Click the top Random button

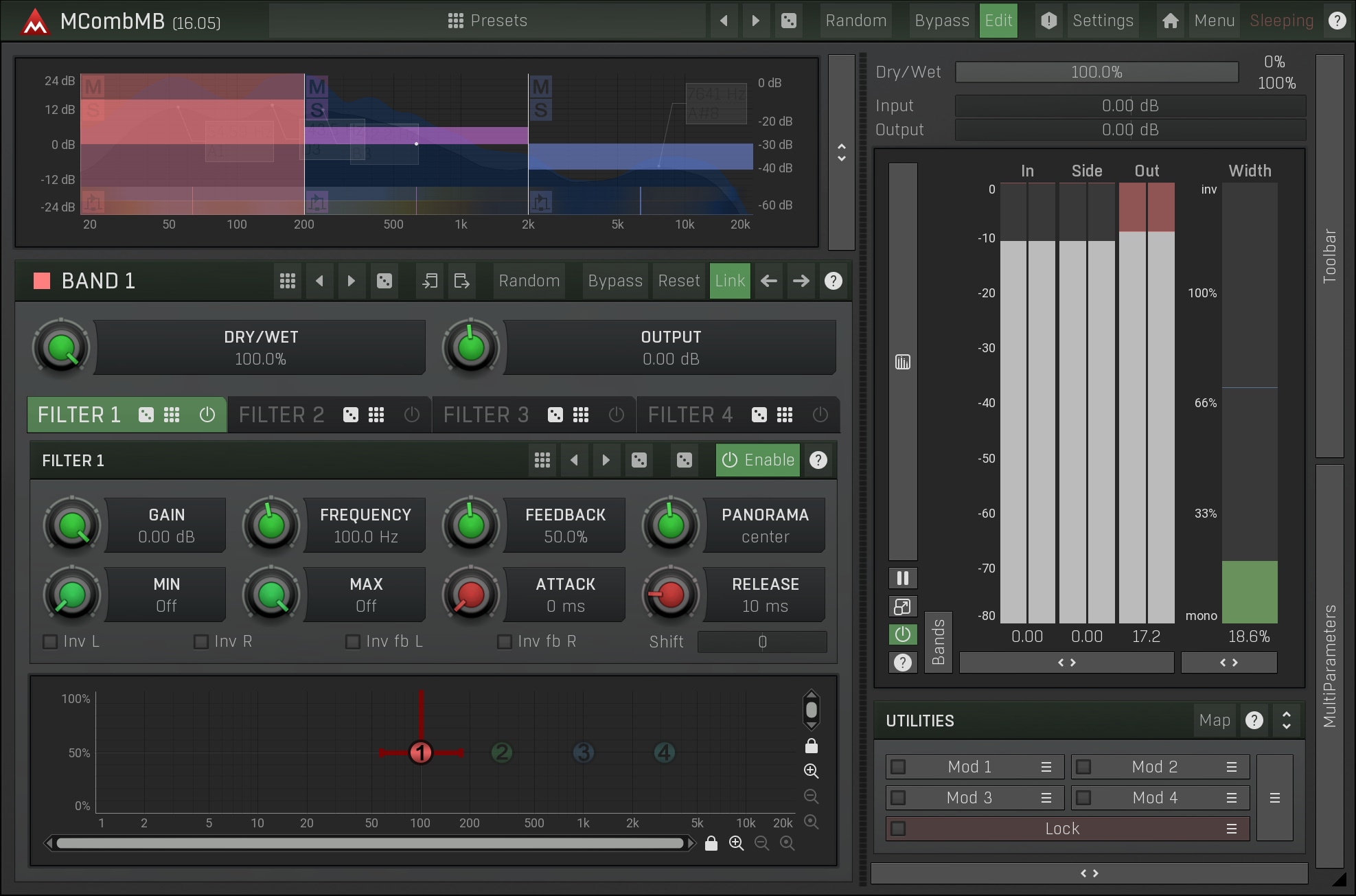[x=855, y=21]
